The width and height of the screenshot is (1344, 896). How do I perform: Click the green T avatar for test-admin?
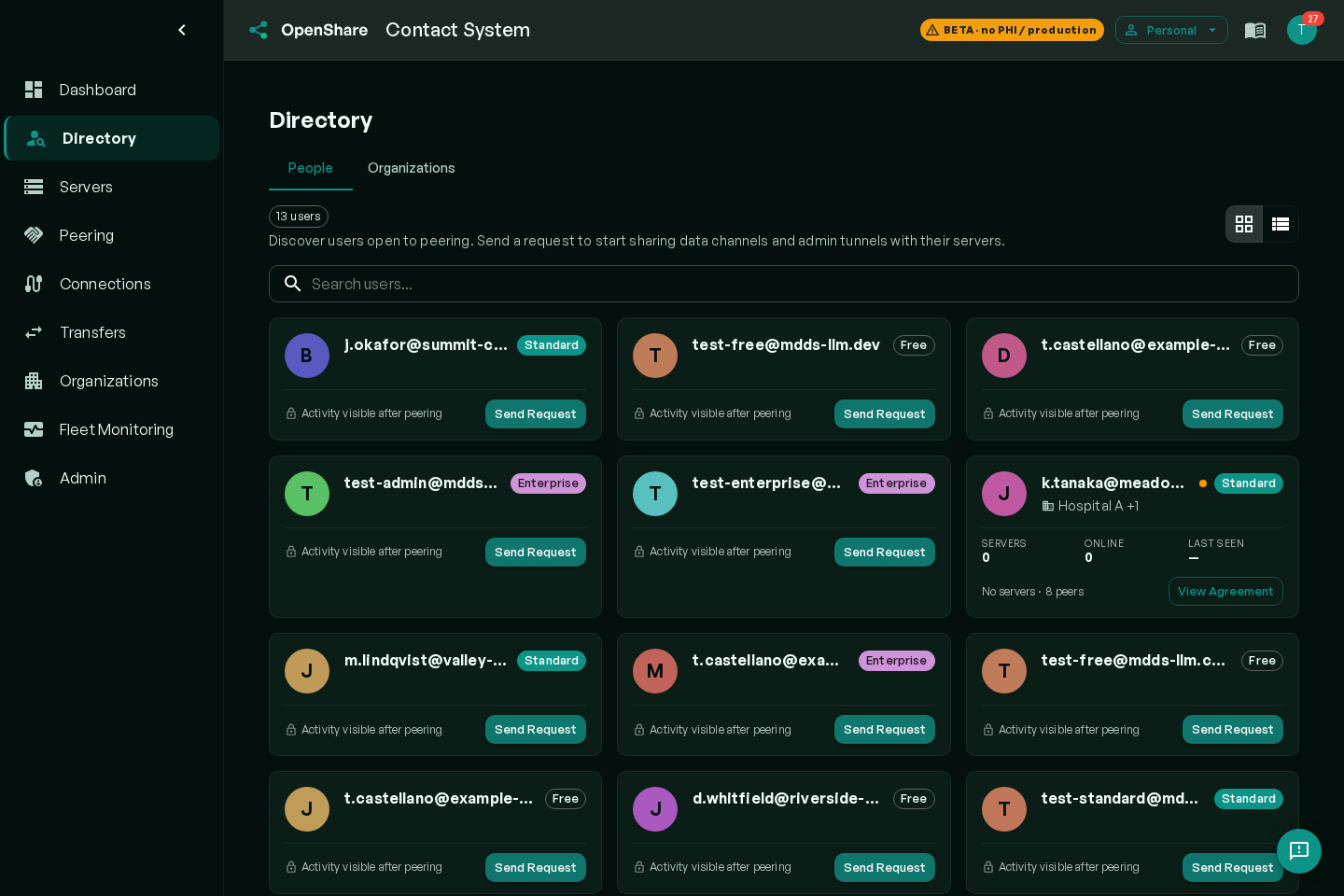[x=307, y=494]
